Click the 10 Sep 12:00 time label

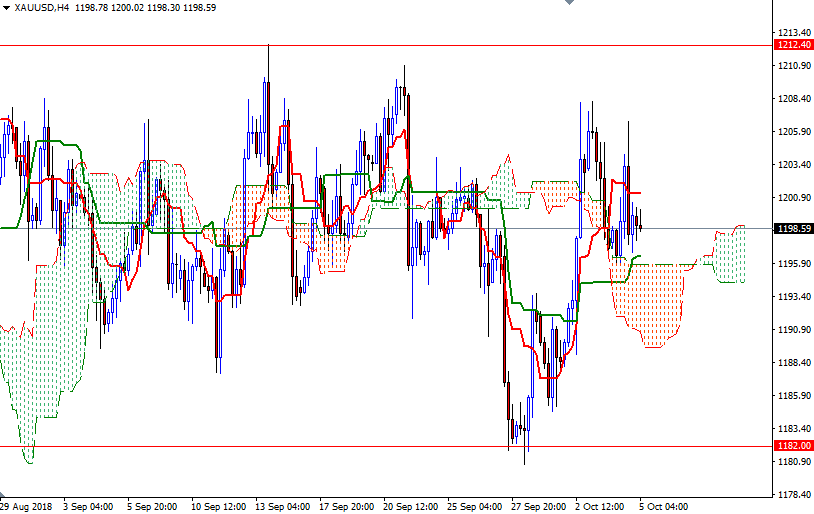tap(220, 507)
